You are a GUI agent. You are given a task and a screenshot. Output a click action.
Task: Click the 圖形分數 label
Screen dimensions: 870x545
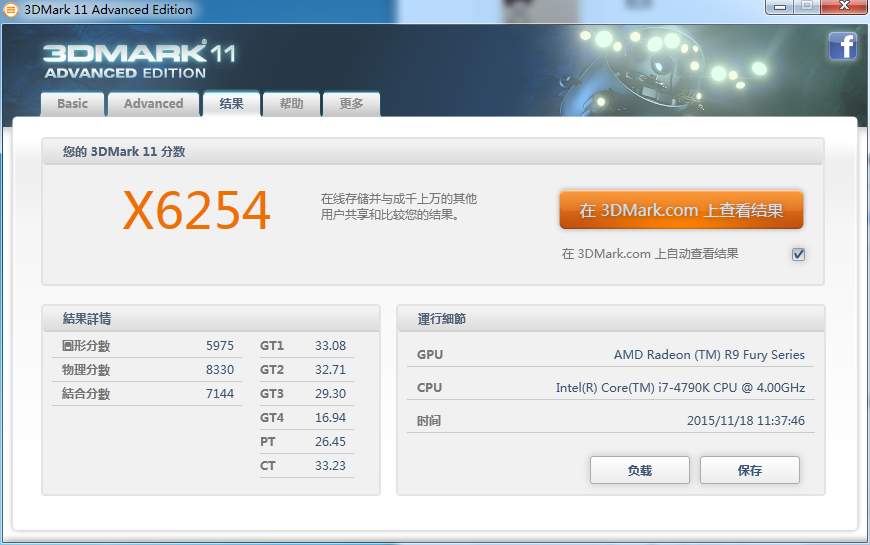pos(86,346)
